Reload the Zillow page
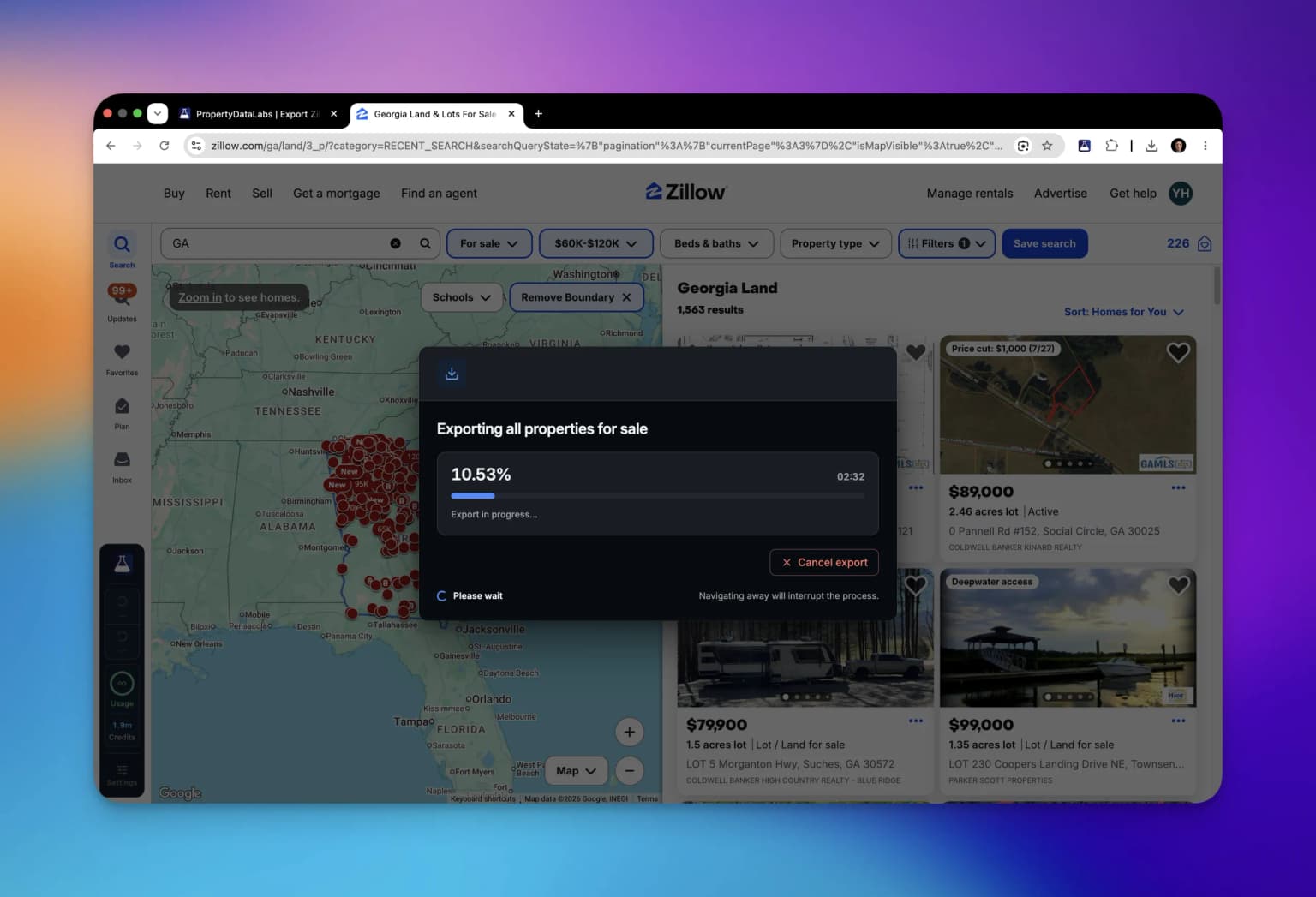 coord(164,146)
